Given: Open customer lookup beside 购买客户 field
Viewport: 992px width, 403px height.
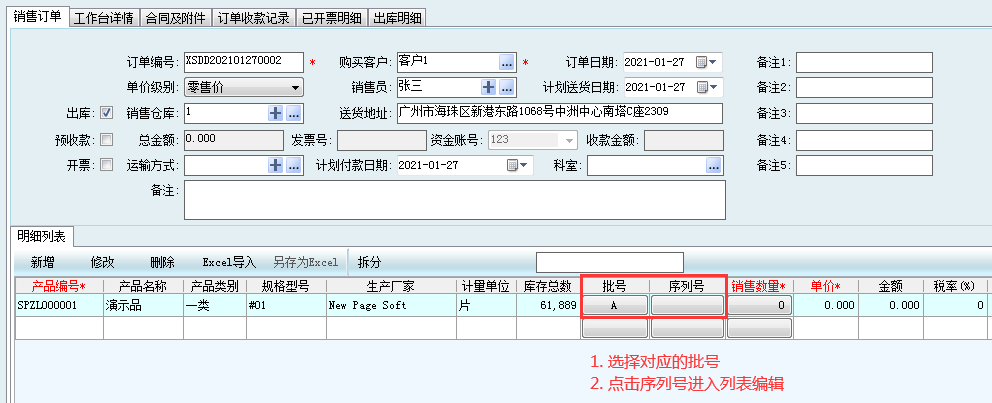Looking at the screenshot, I should [x=506, y=62].
